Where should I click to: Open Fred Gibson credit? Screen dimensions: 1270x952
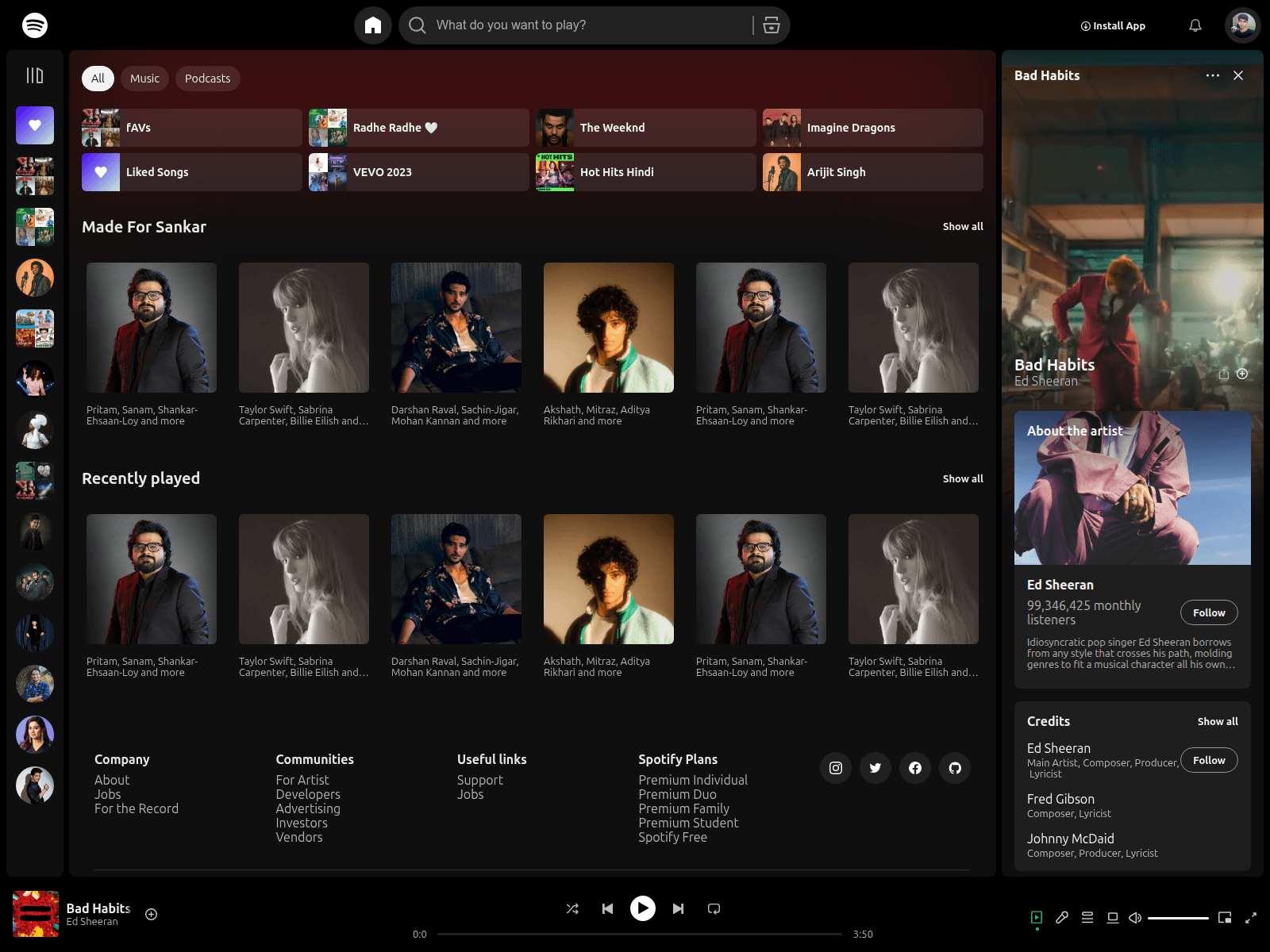1060,800
